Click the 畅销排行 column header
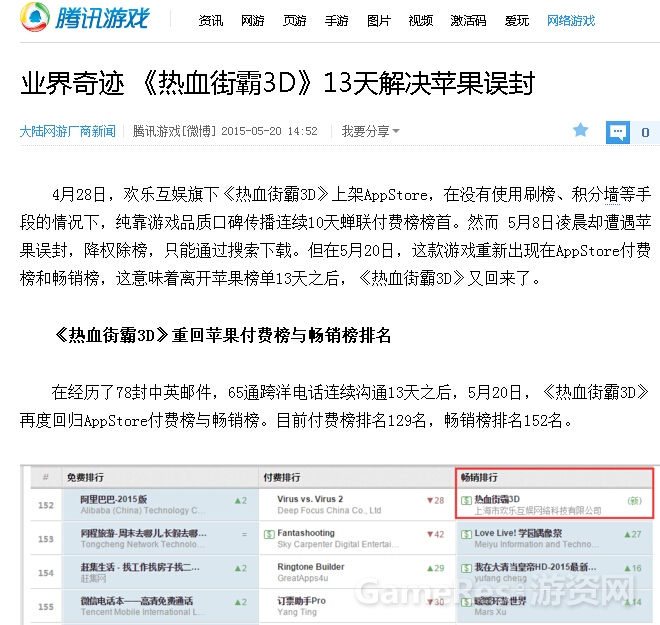 click(479, 477)
